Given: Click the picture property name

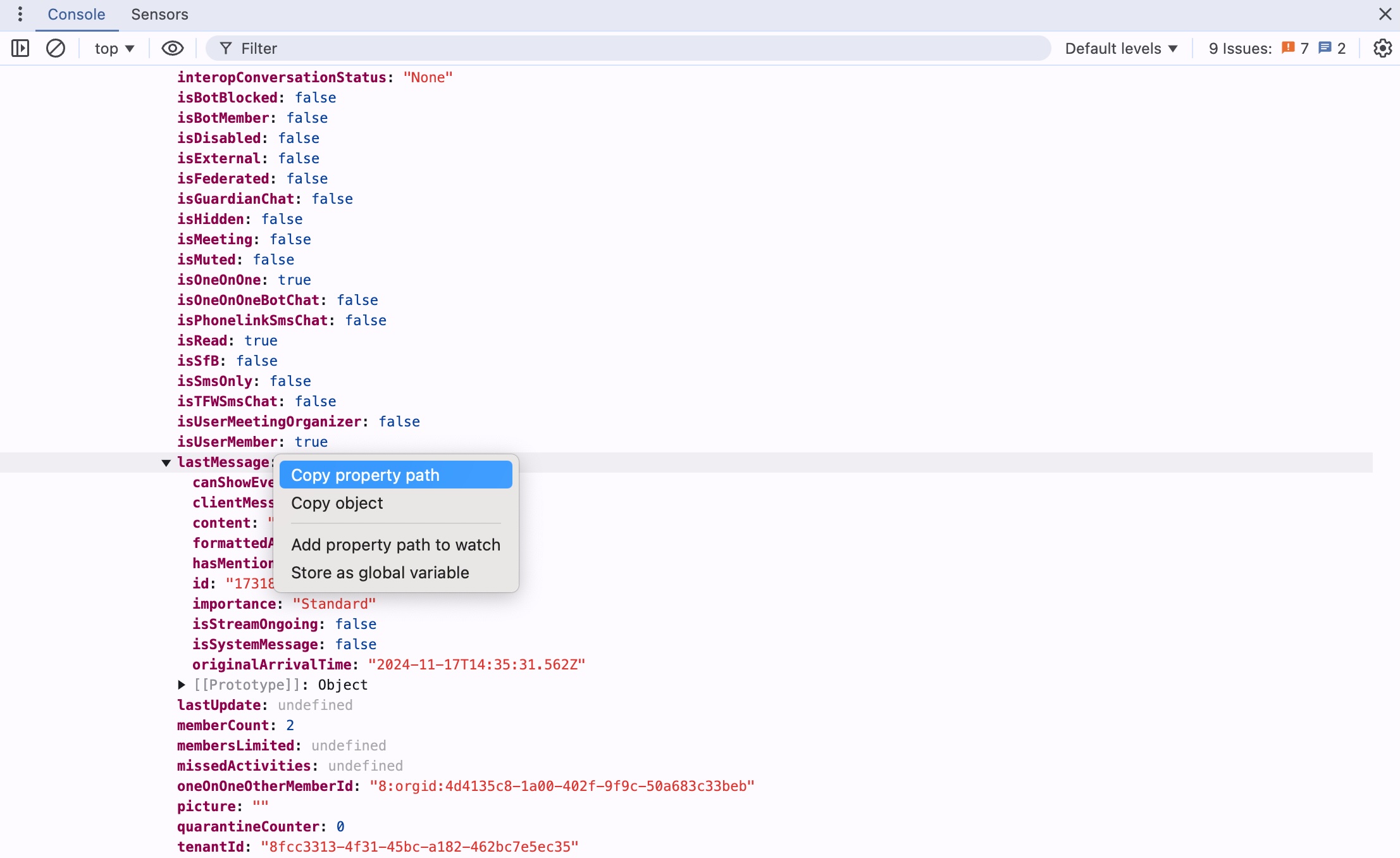Looking at the screenshot, I should 206,807.
